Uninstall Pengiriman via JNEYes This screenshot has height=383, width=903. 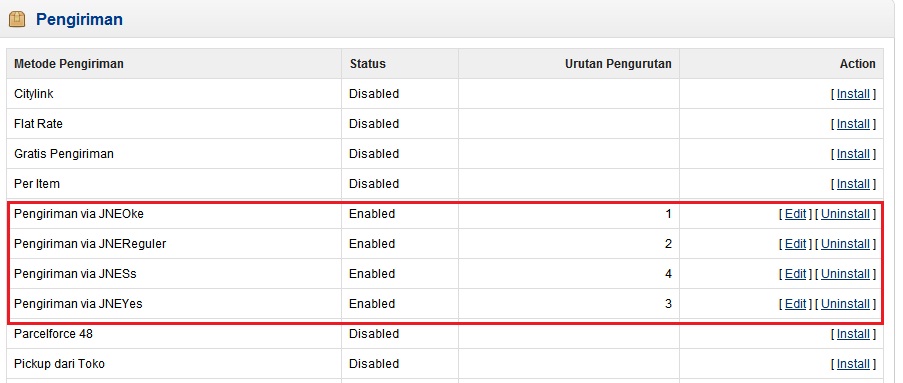(x=845, y=304)
